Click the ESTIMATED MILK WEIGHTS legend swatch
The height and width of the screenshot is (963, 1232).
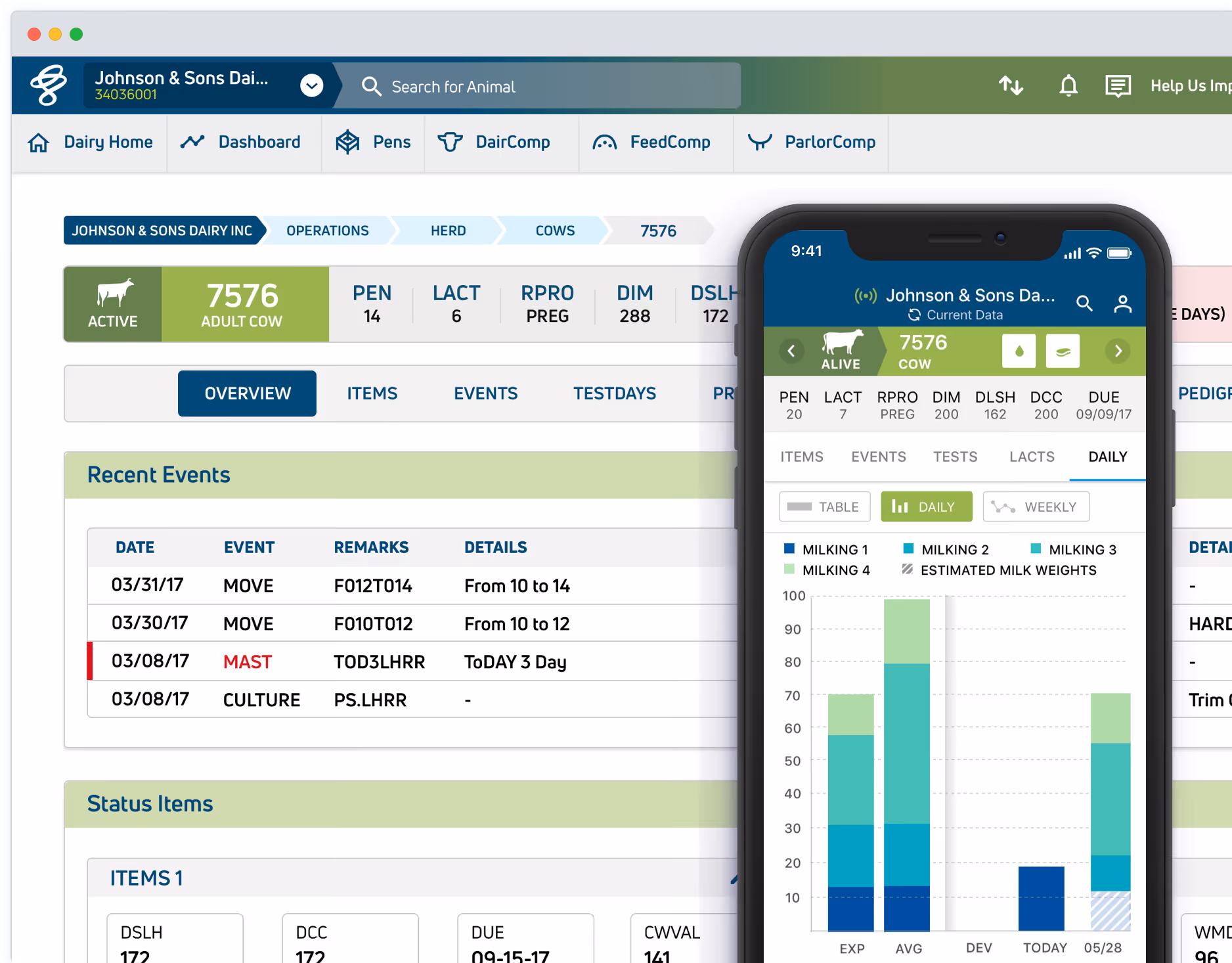tap(908, 570)
